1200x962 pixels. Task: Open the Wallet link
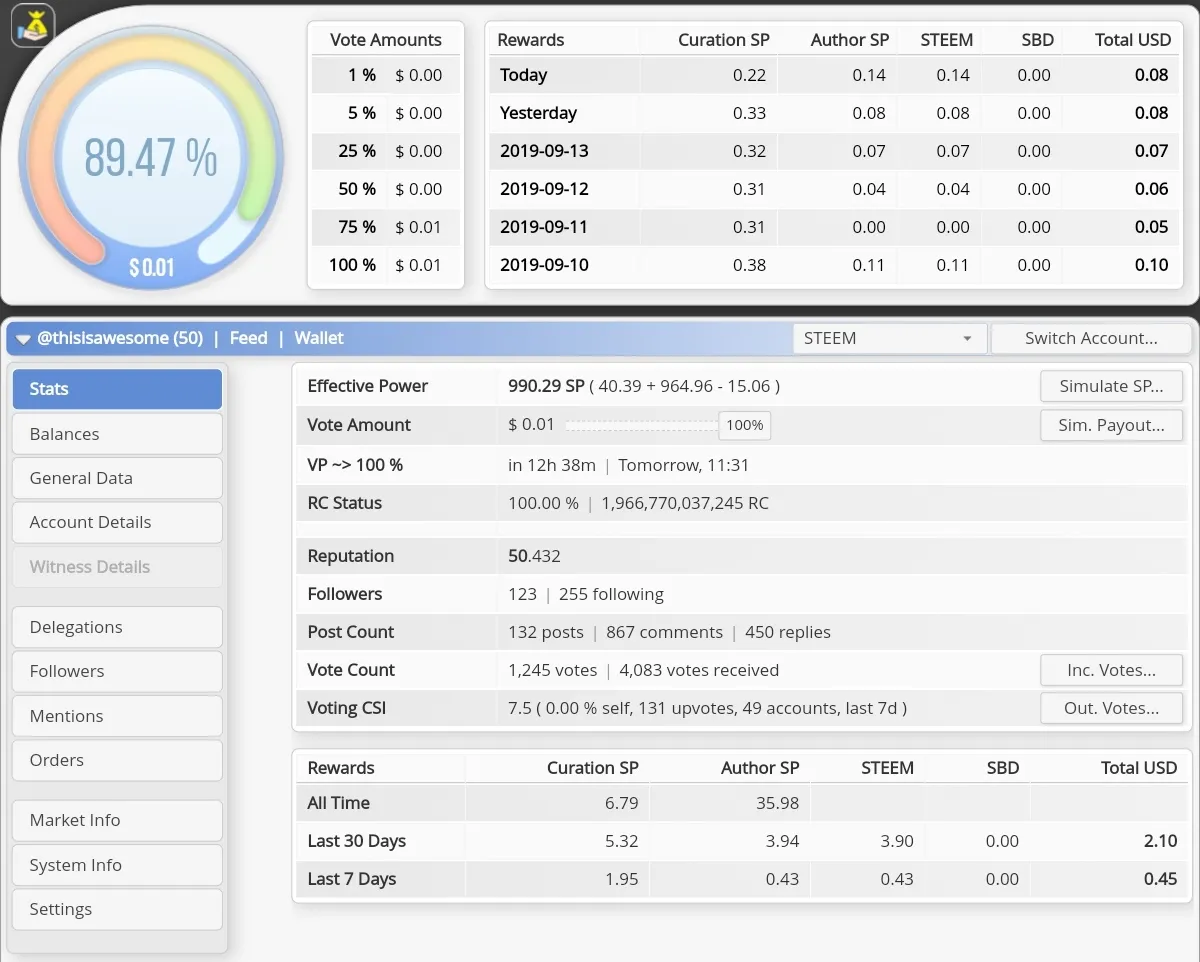(319, 338)
